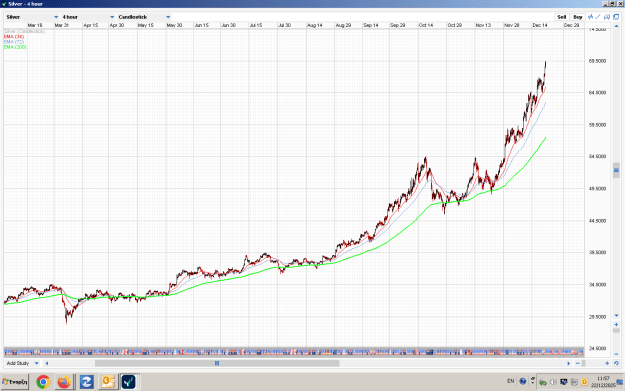The height and width of the screenshot is (391, 625).
Task: Click the detach chart window icon
Action: tap(616, 17)
